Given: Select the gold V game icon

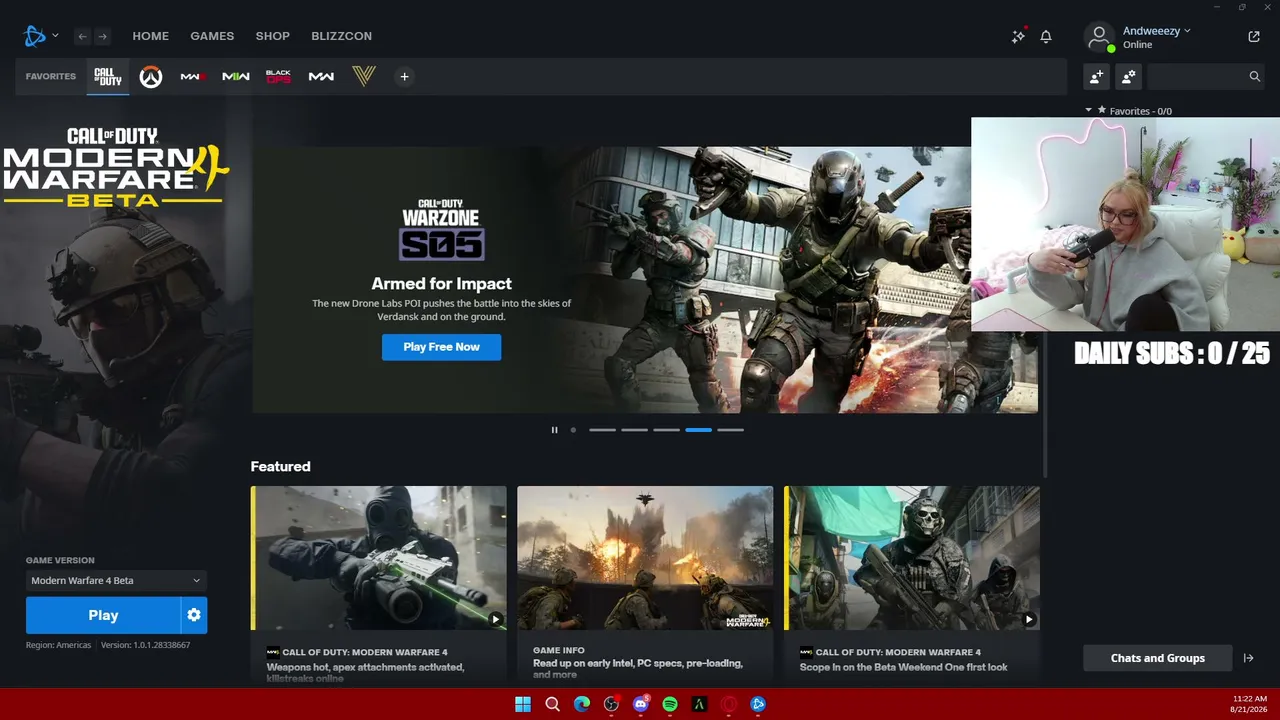Looking at the screenshot, I should coord(363,76).
